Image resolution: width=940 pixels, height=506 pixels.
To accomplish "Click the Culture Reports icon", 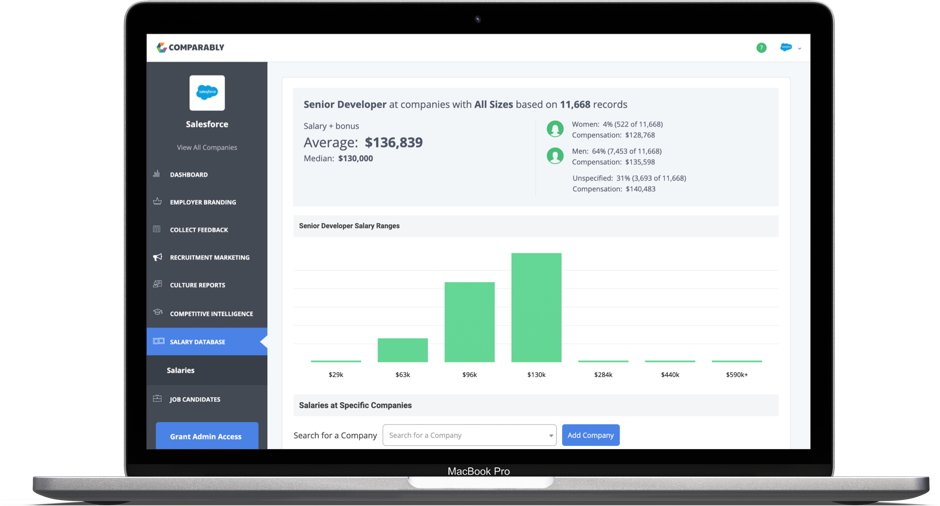I will click(x=157, y=284).
